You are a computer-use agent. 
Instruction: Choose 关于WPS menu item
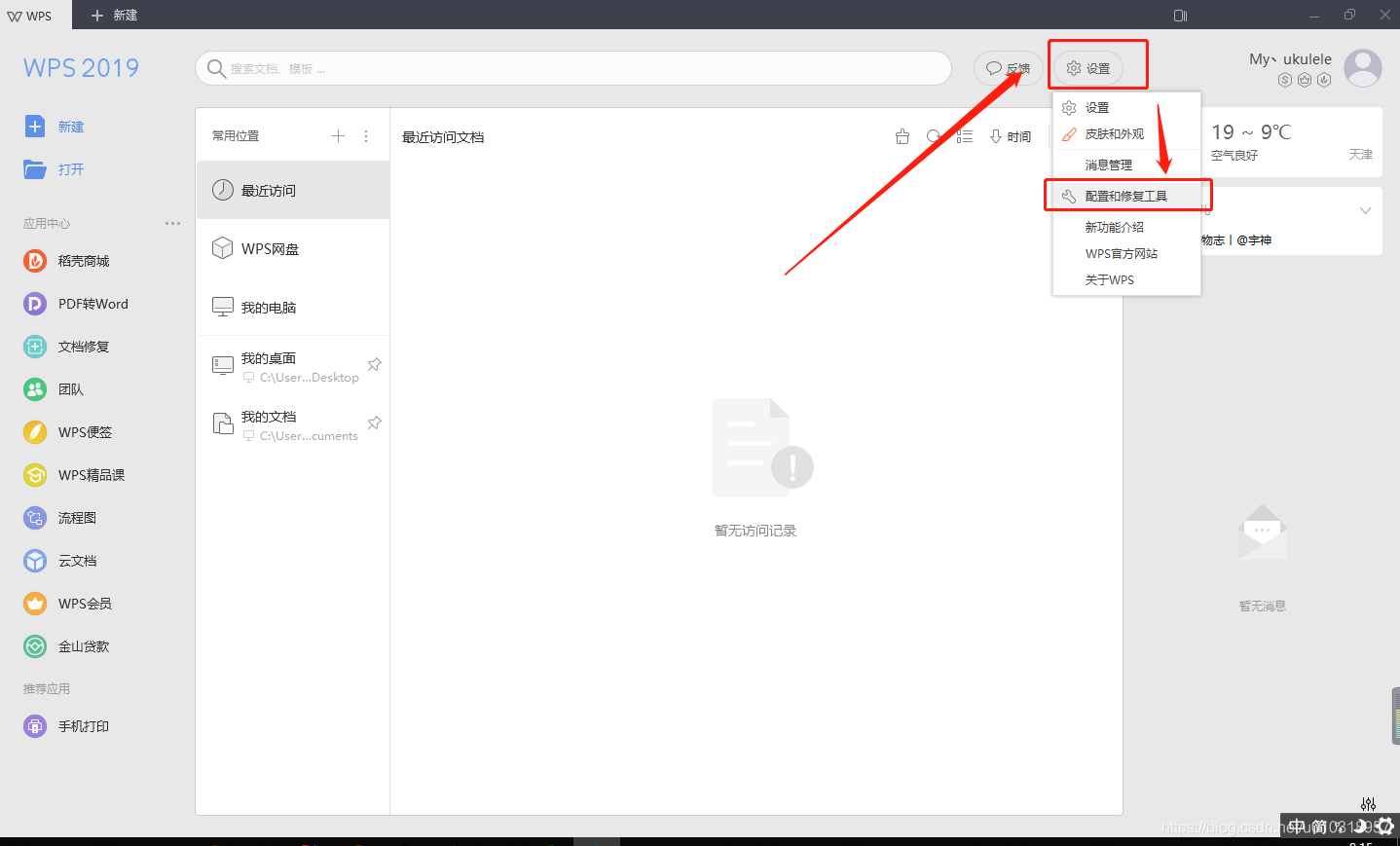coord(1126,279)
